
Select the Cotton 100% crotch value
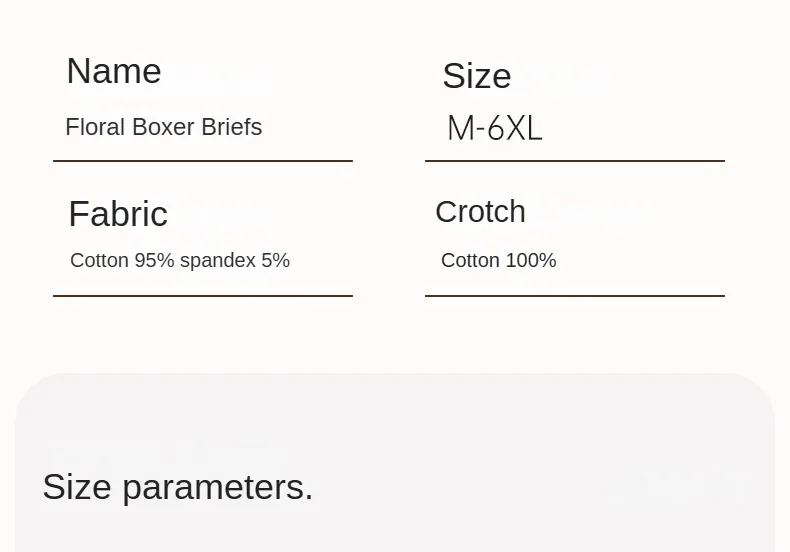[498, 260]
